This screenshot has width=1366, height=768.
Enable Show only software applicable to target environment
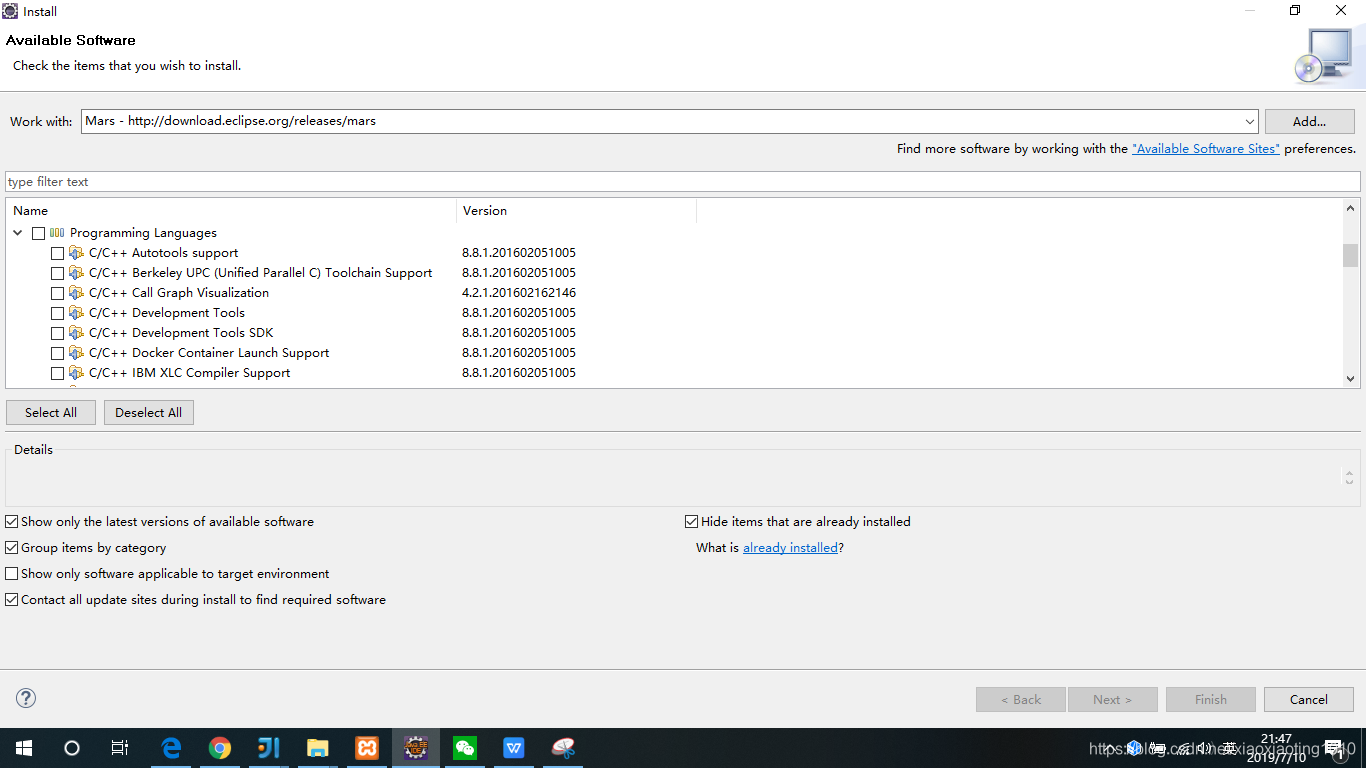[12, 574]
